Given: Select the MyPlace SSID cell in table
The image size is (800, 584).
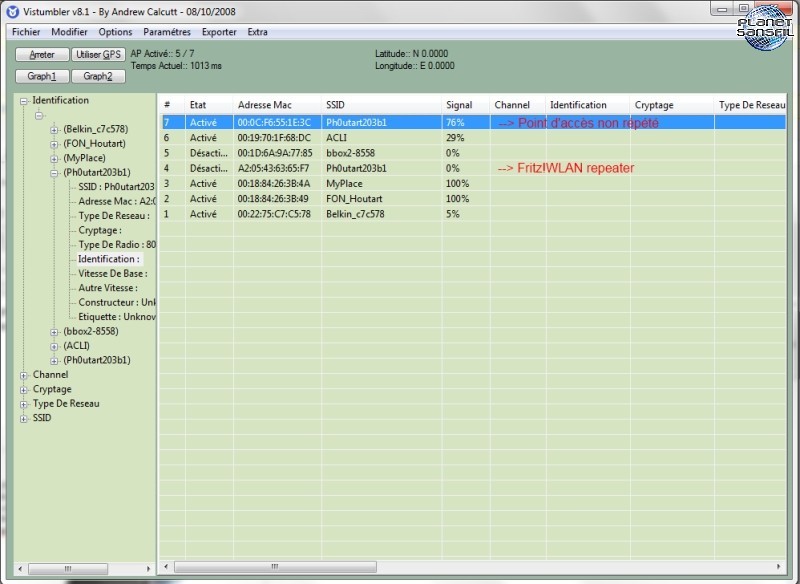Looking at the screenshot, I should [x=344, y=184].
